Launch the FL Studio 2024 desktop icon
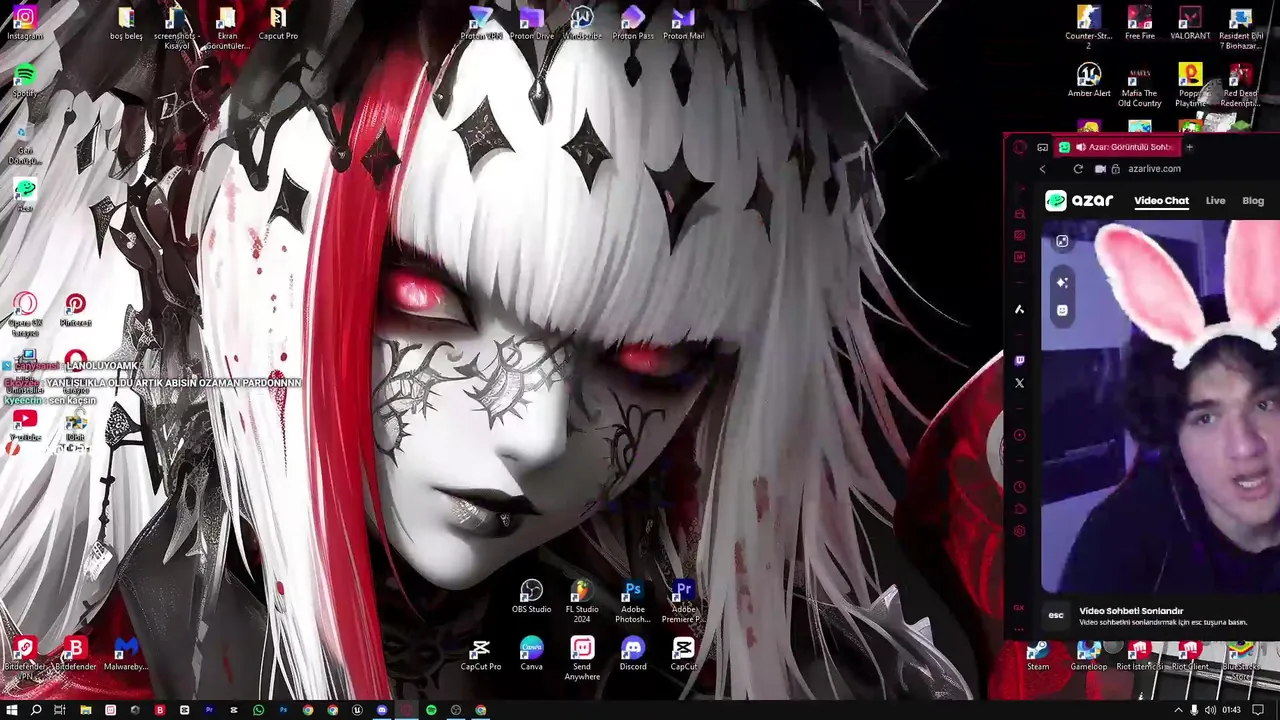 582,601
